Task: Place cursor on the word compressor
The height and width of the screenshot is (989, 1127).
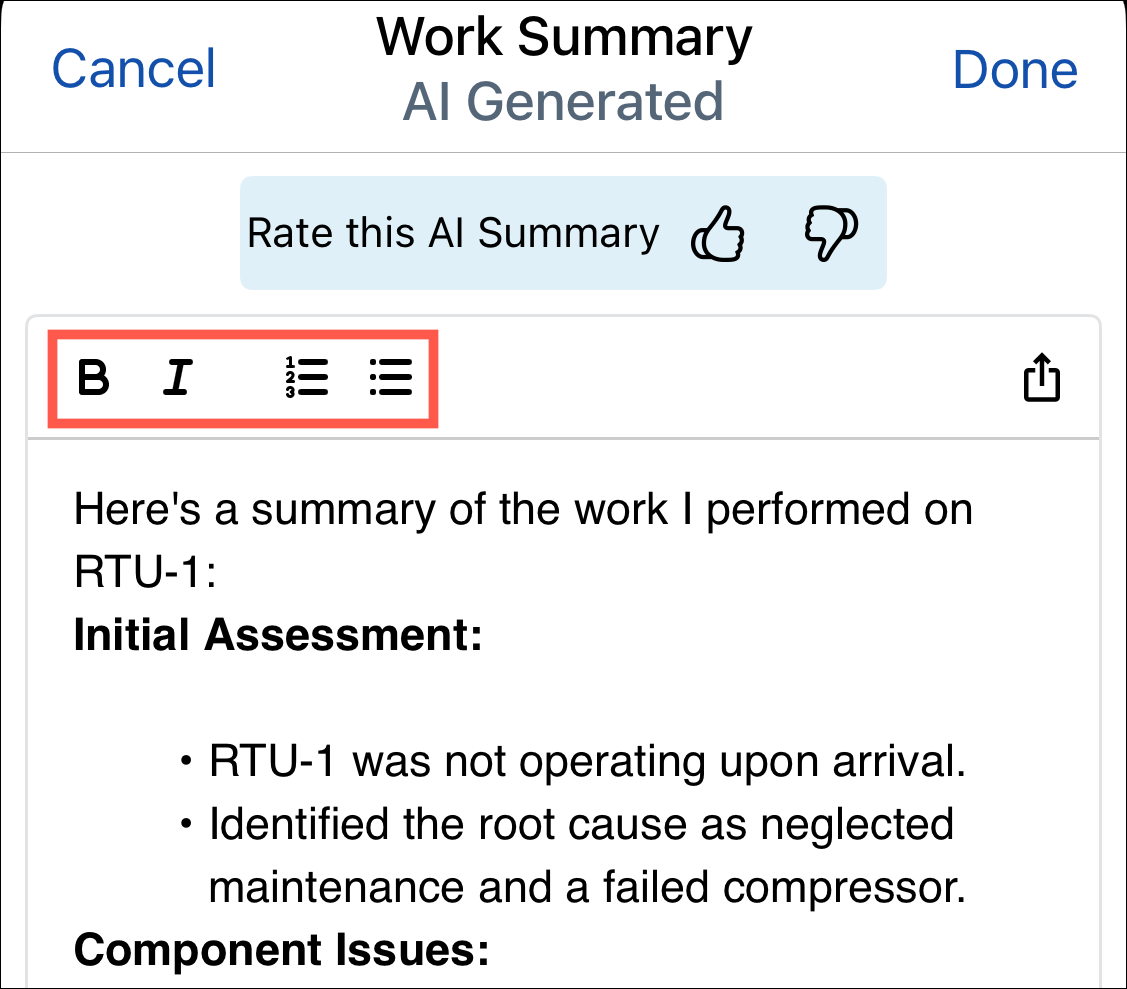Action: 845,888
